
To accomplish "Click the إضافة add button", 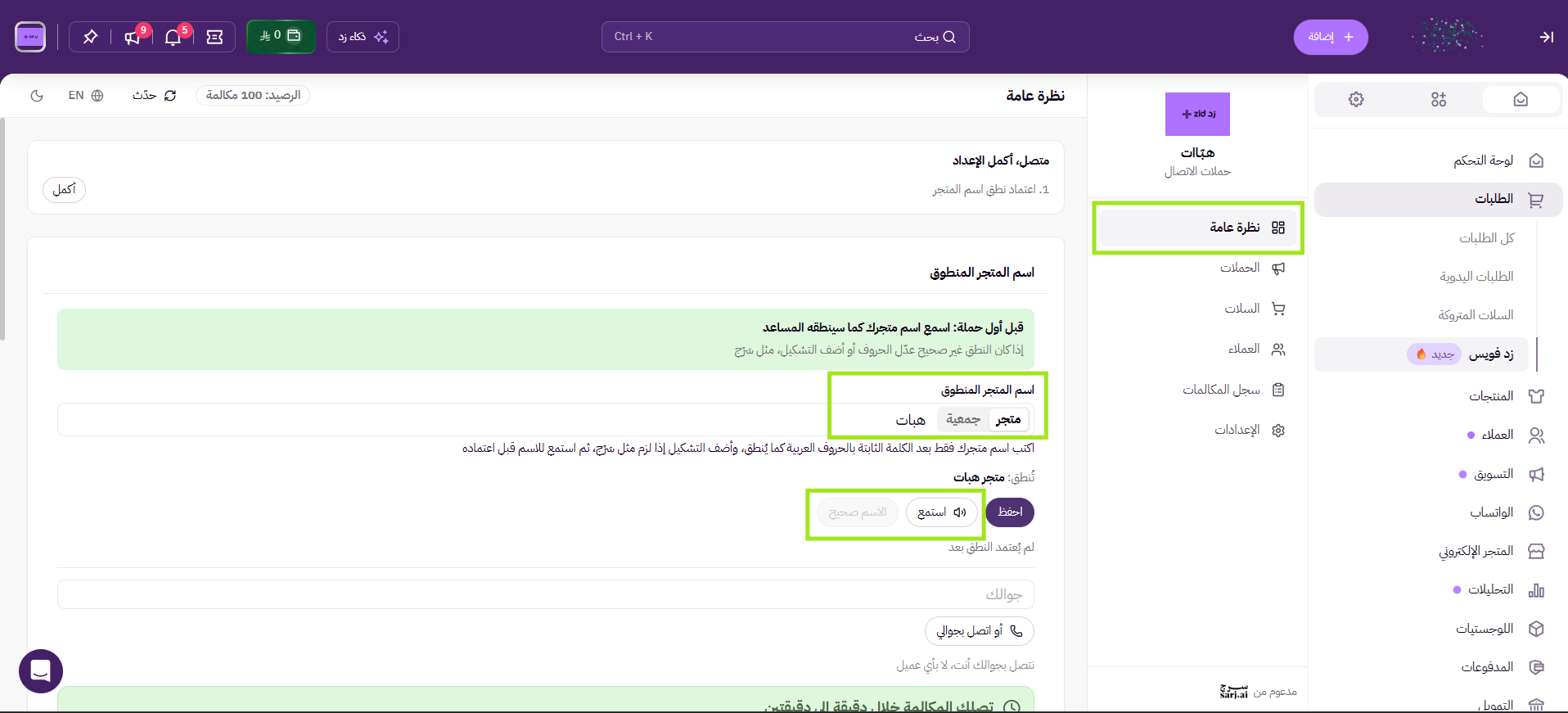I will click(1331, 37).
